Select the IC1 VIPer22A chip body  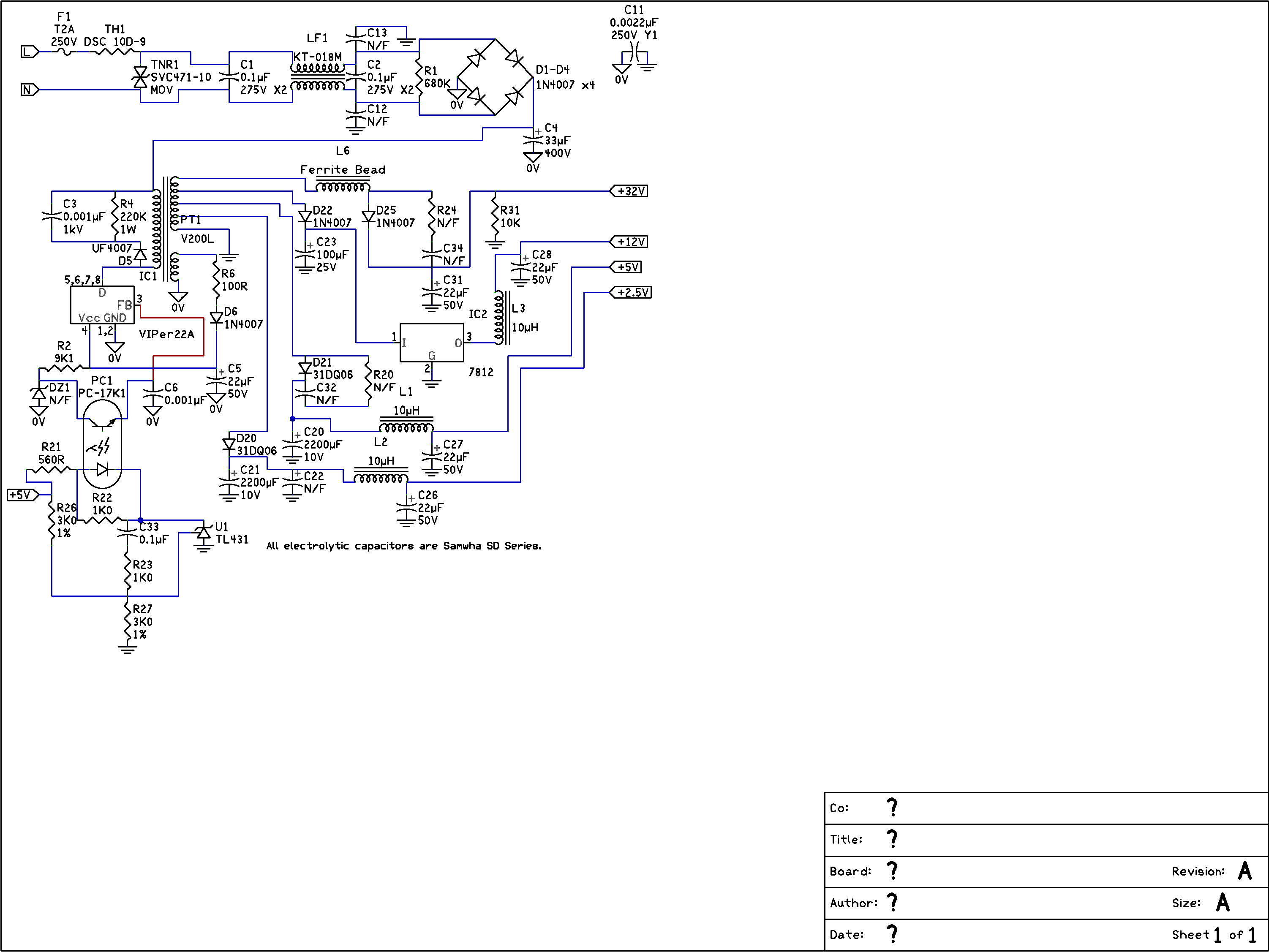click(x=102, y=305)
